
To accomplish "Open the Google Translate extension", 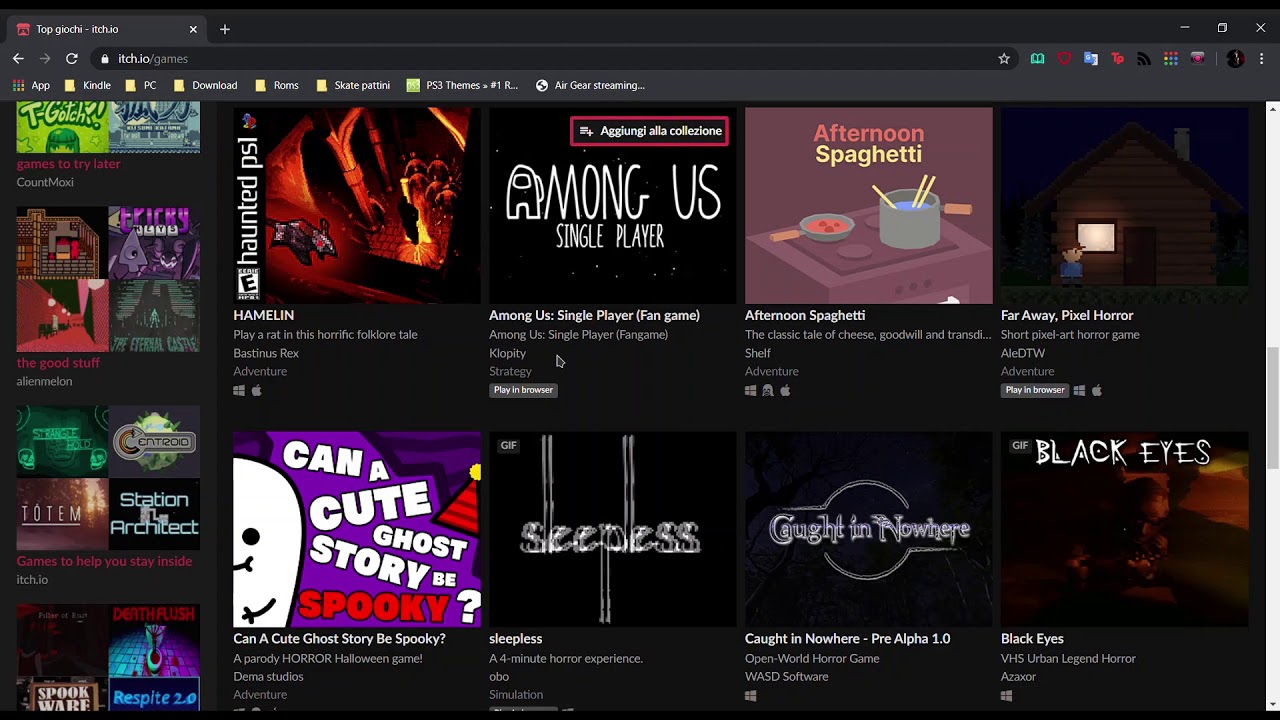I will (1091, 59).
